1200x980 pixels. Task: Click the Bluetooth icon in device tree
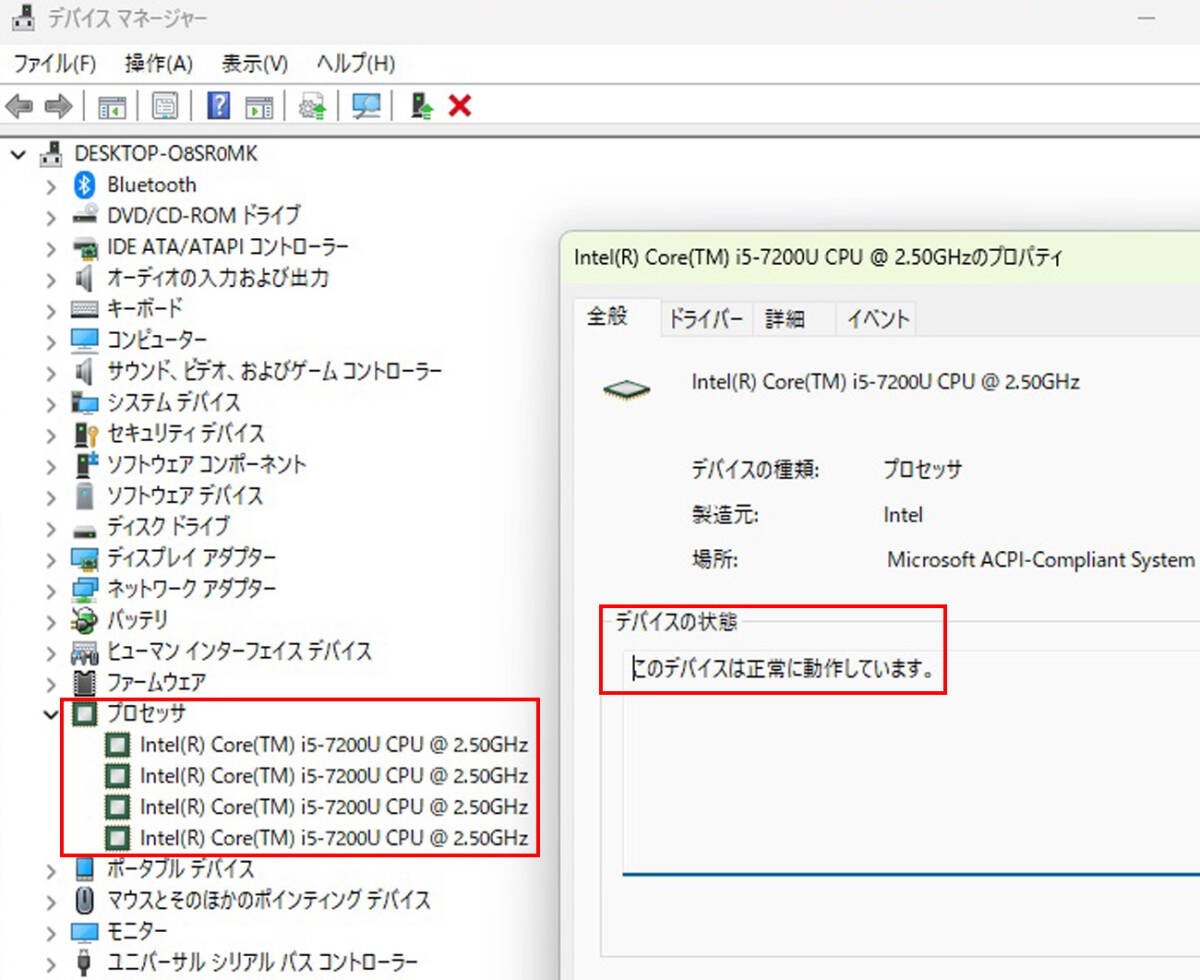[85, 184]
